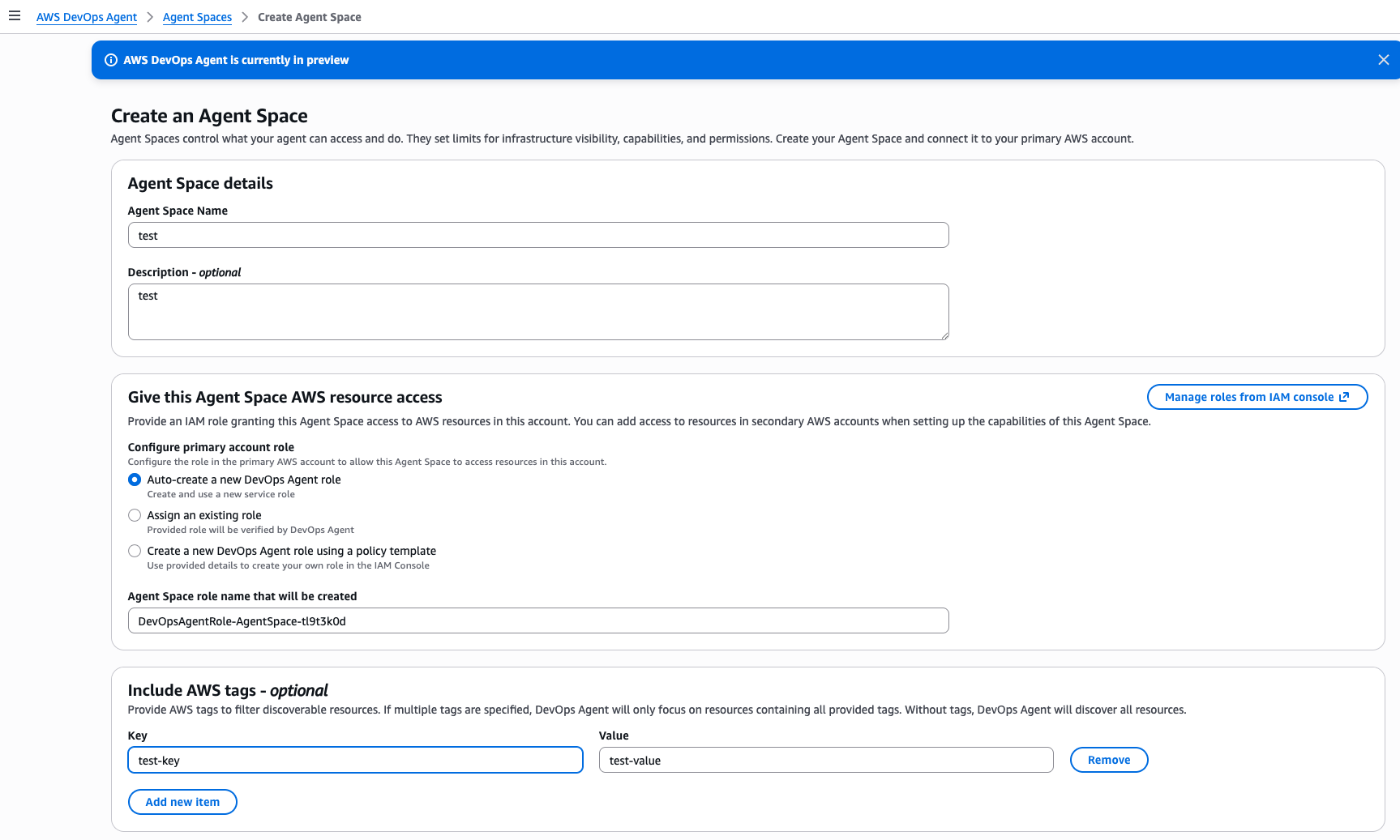Click the Agent Space details heading
Image resolution: width=1400 pixels, height=840 pixels.
pos(200,184)
